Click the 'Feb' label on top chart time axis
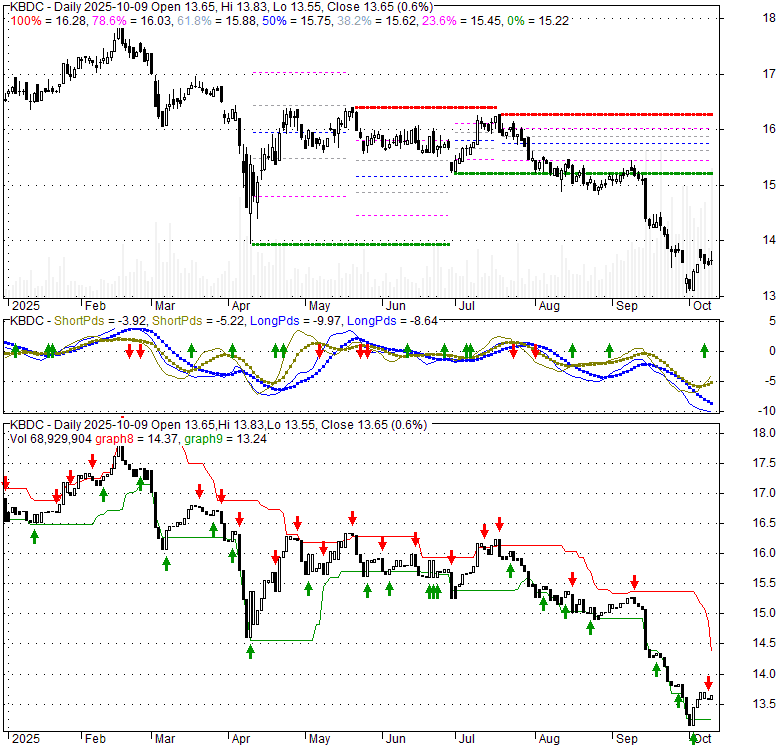Viewport: 780px width, 745px height. point(95,306)
